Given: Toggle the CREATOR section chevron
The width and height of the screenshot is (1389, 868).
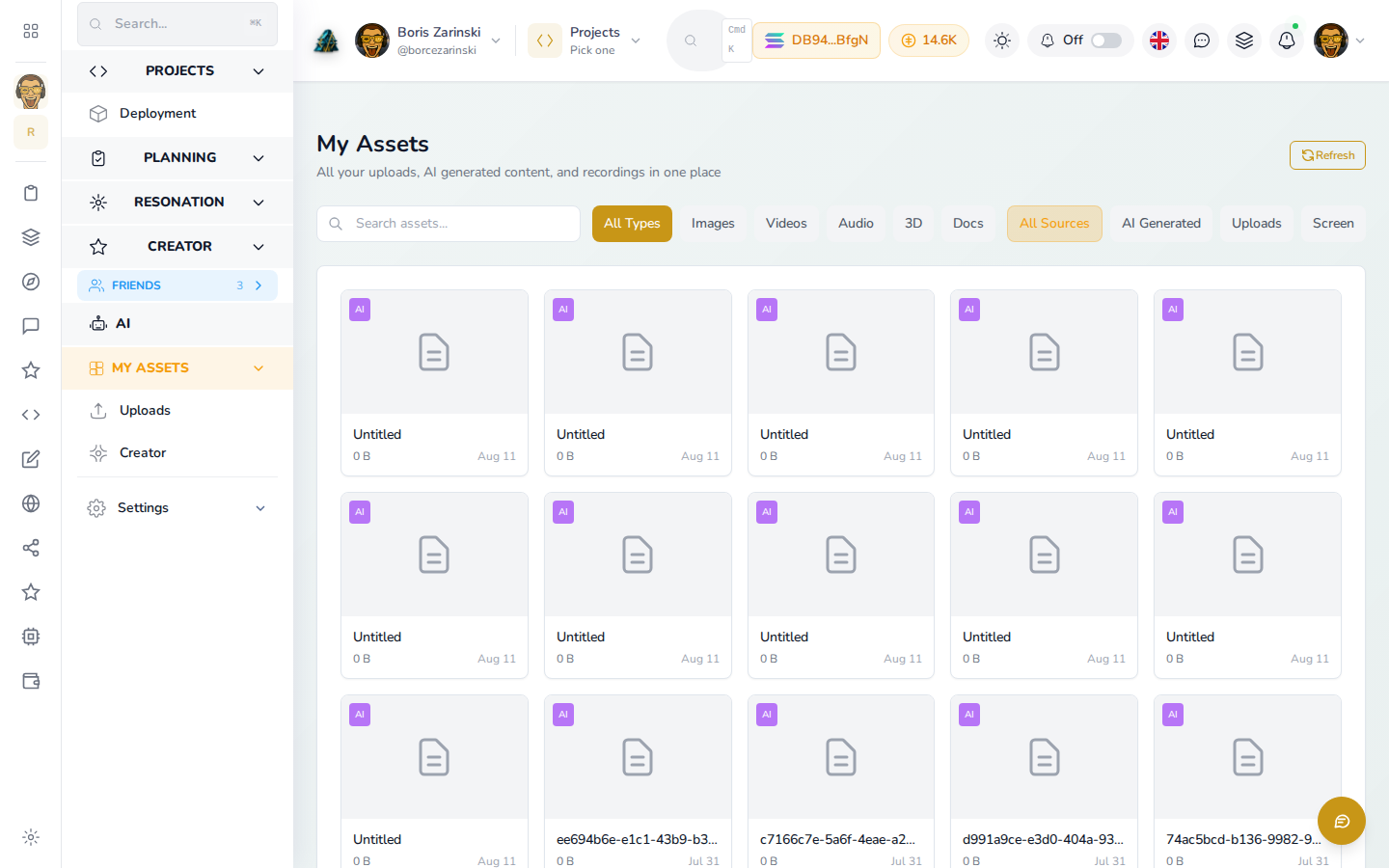Looking at the screenshot, I should click(x=259, y=247).
